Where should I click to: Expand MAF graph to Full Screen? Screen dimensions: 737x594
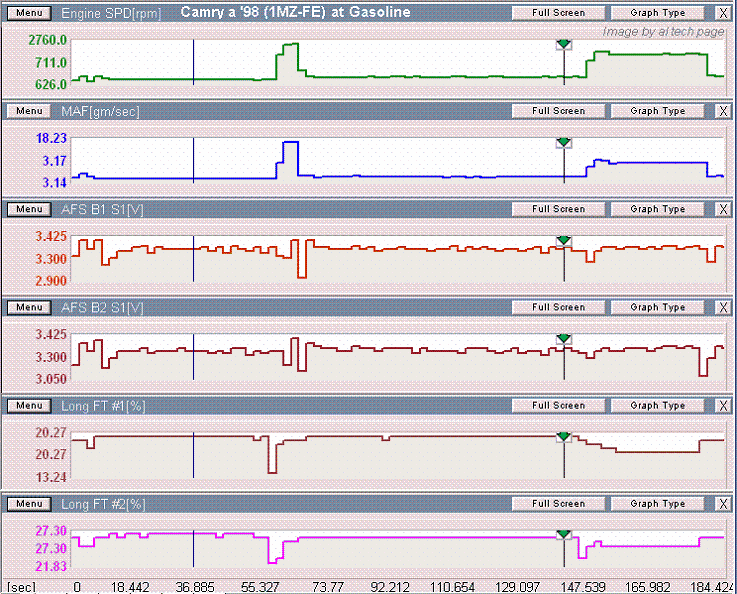(558, 111)
